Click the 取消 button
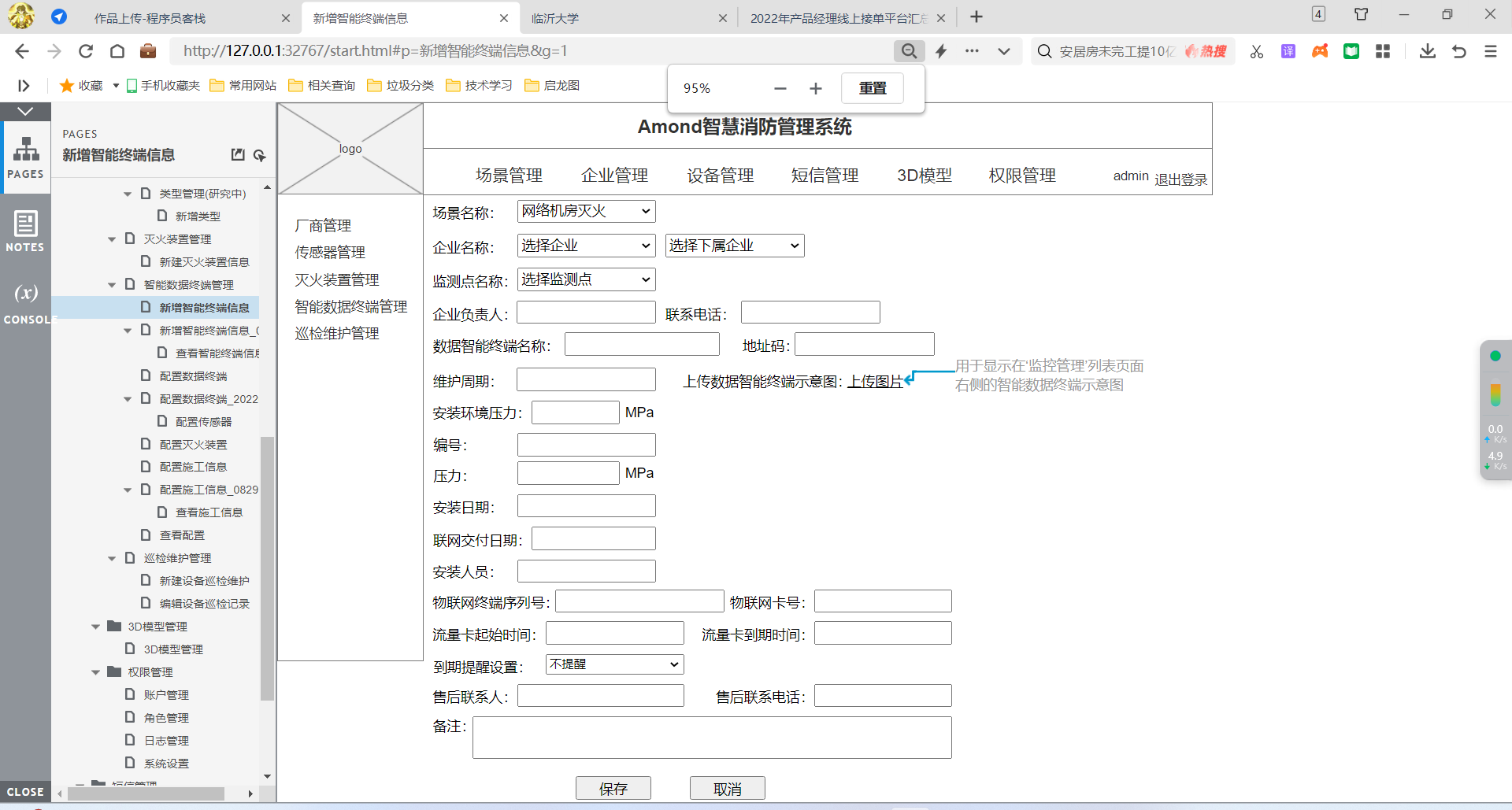Screen dimensions: 1512x810 click(728, 788)
